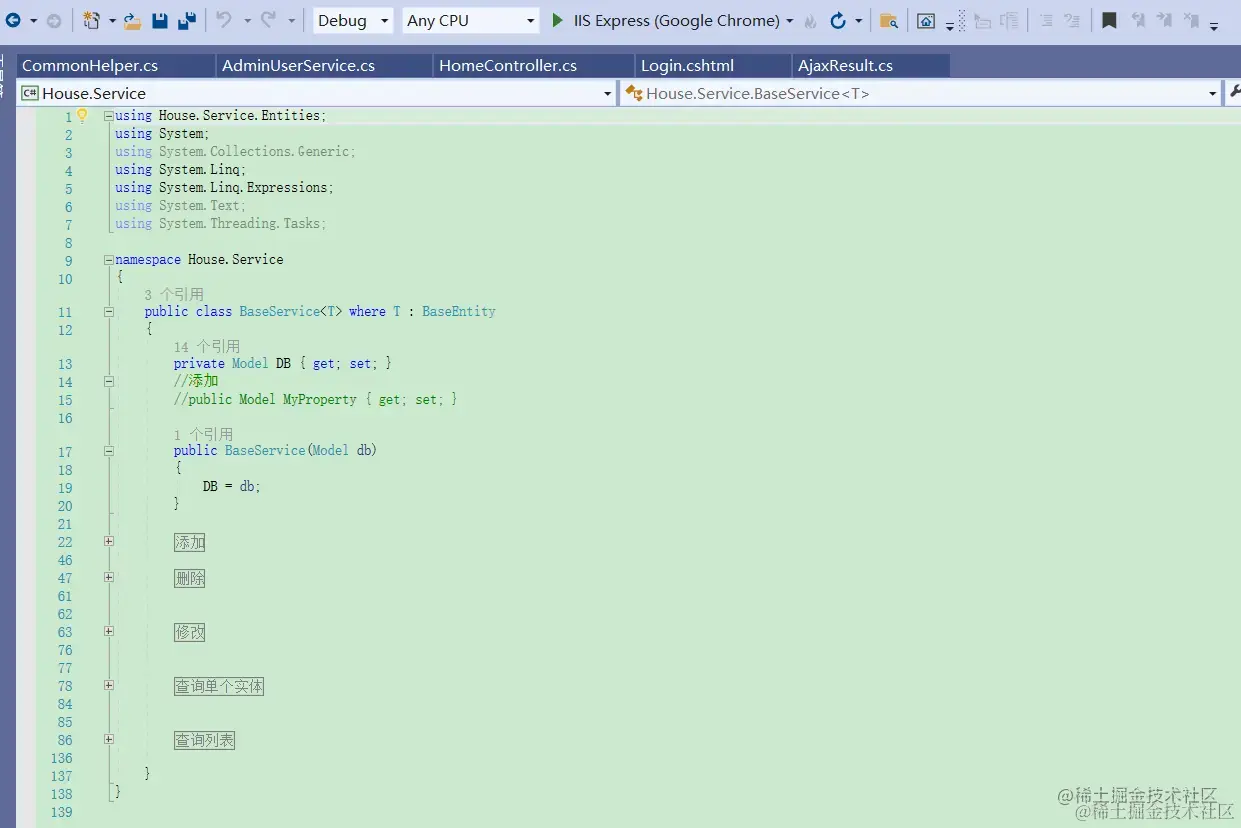
Task: Click the collapsed 查询单个实体 region box
Action: pyautogui.click(x=219, y=686)
